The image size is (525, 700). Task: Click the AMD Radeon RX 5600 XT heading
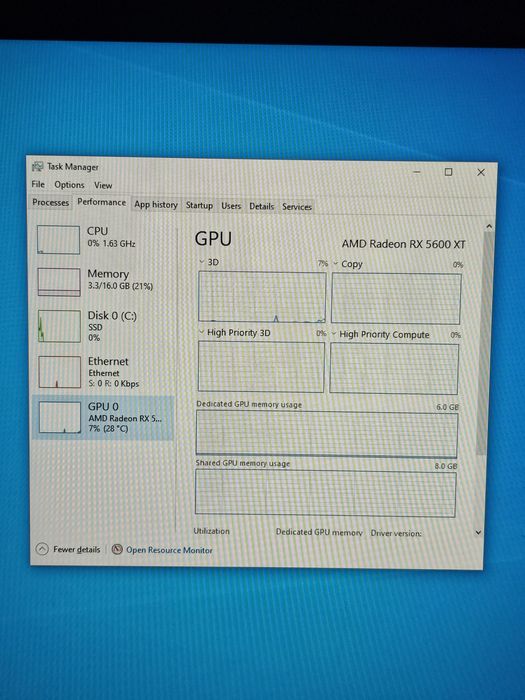(x=404, y=244)
